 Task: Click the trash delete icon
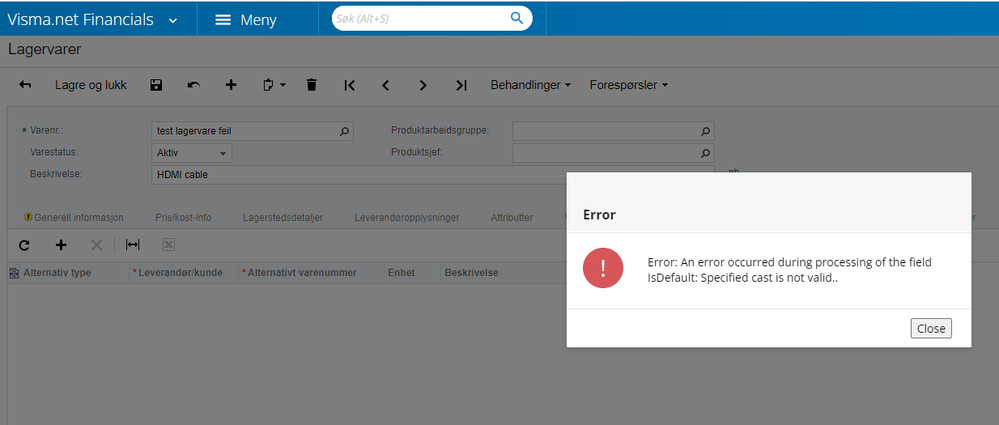pos(312,85)
